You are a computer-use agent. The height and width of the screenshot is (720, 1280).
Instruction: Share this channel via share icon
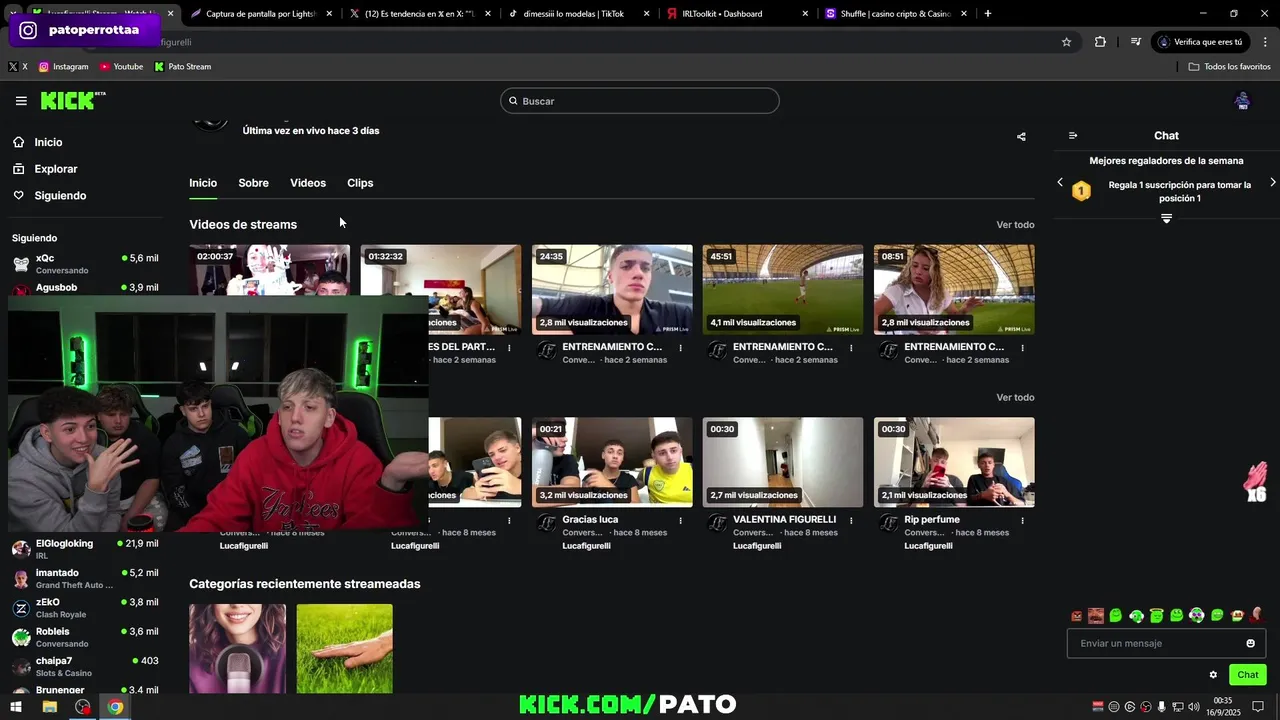coord(1021,137)
